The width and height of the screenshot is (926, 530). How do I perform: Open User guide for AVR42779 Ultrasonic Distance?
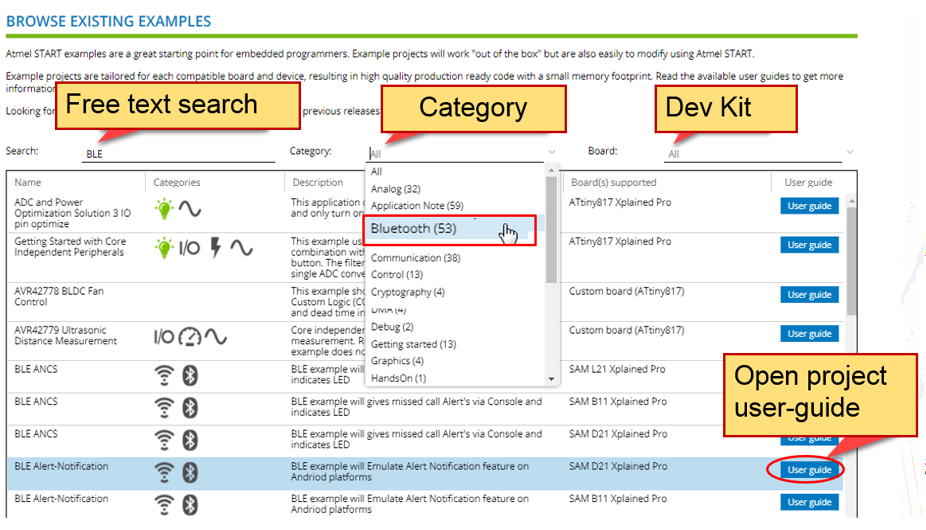click(x=809, y=333)
